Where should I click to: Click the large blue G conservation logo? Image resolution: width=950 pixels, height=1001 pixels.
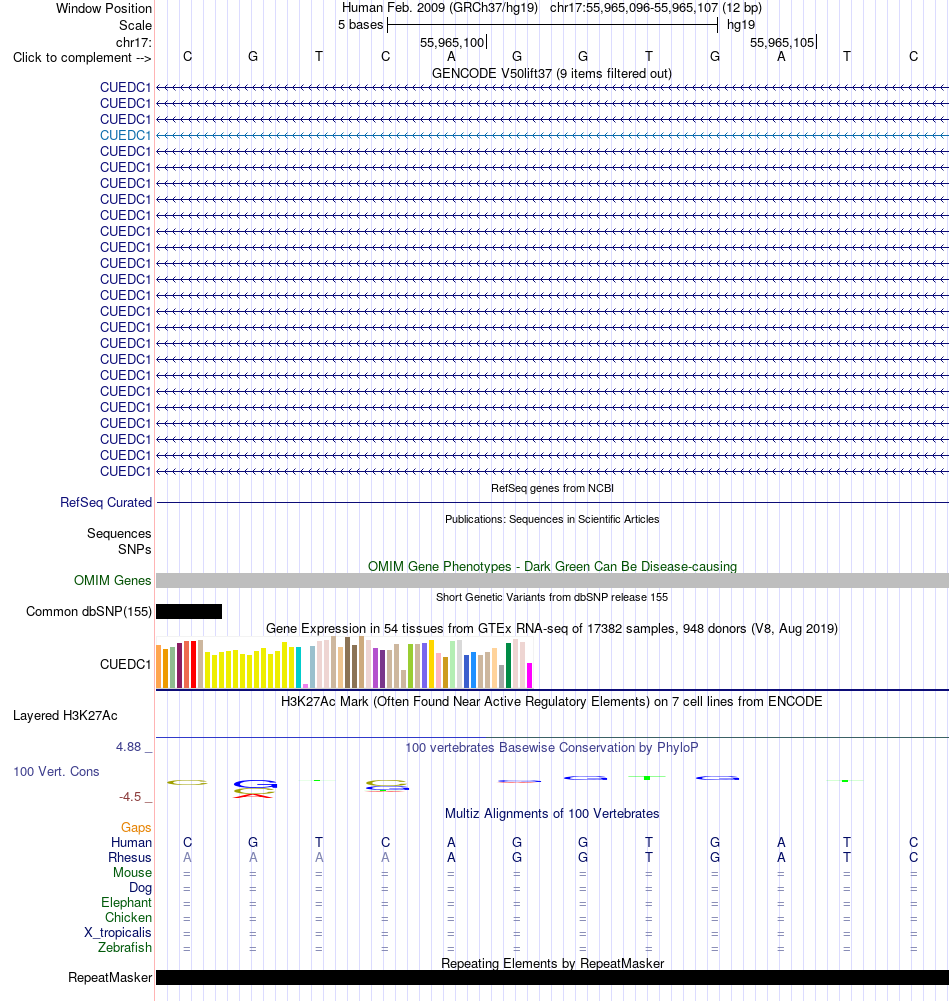[255, 784]
